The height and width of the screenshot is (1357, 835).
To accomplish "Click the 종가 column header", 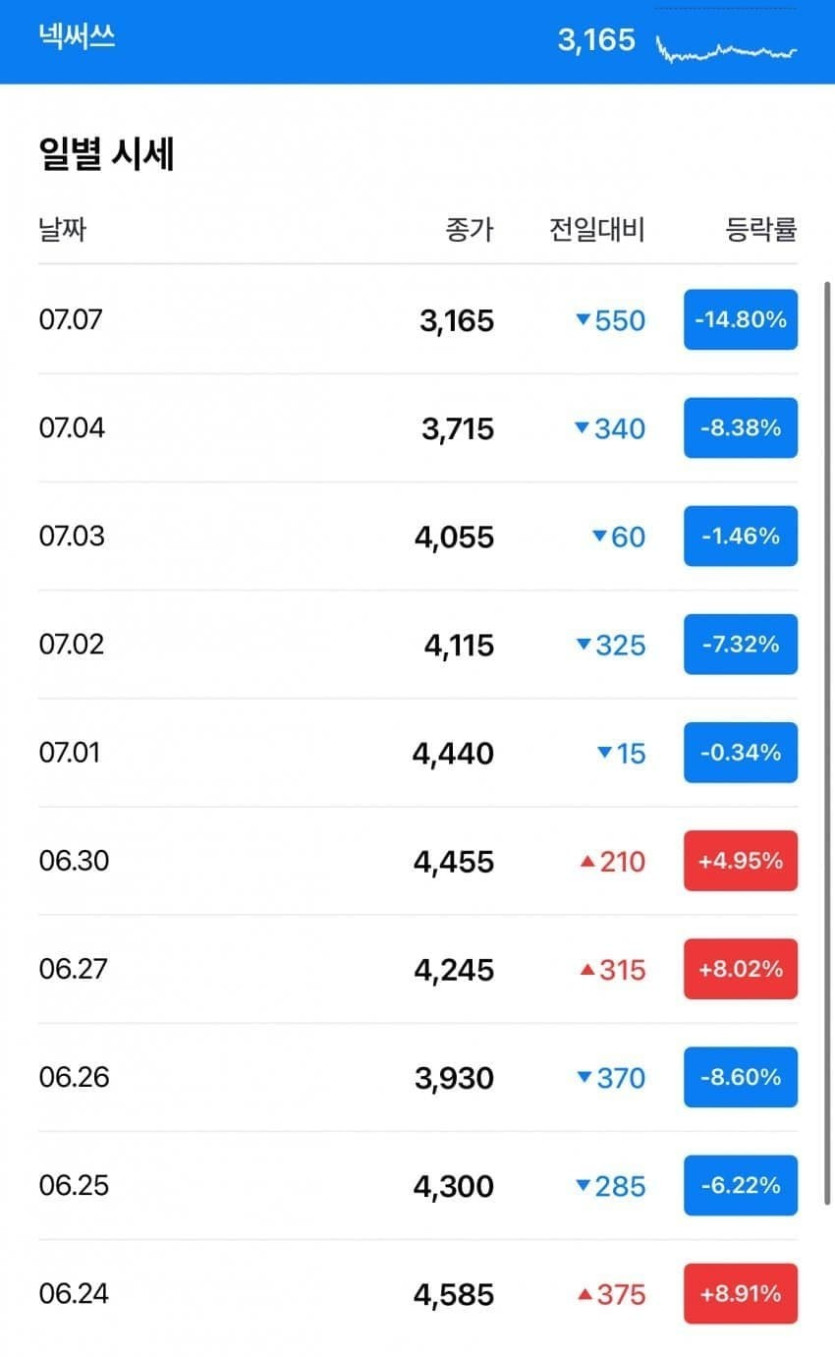I will pos(469,230).
